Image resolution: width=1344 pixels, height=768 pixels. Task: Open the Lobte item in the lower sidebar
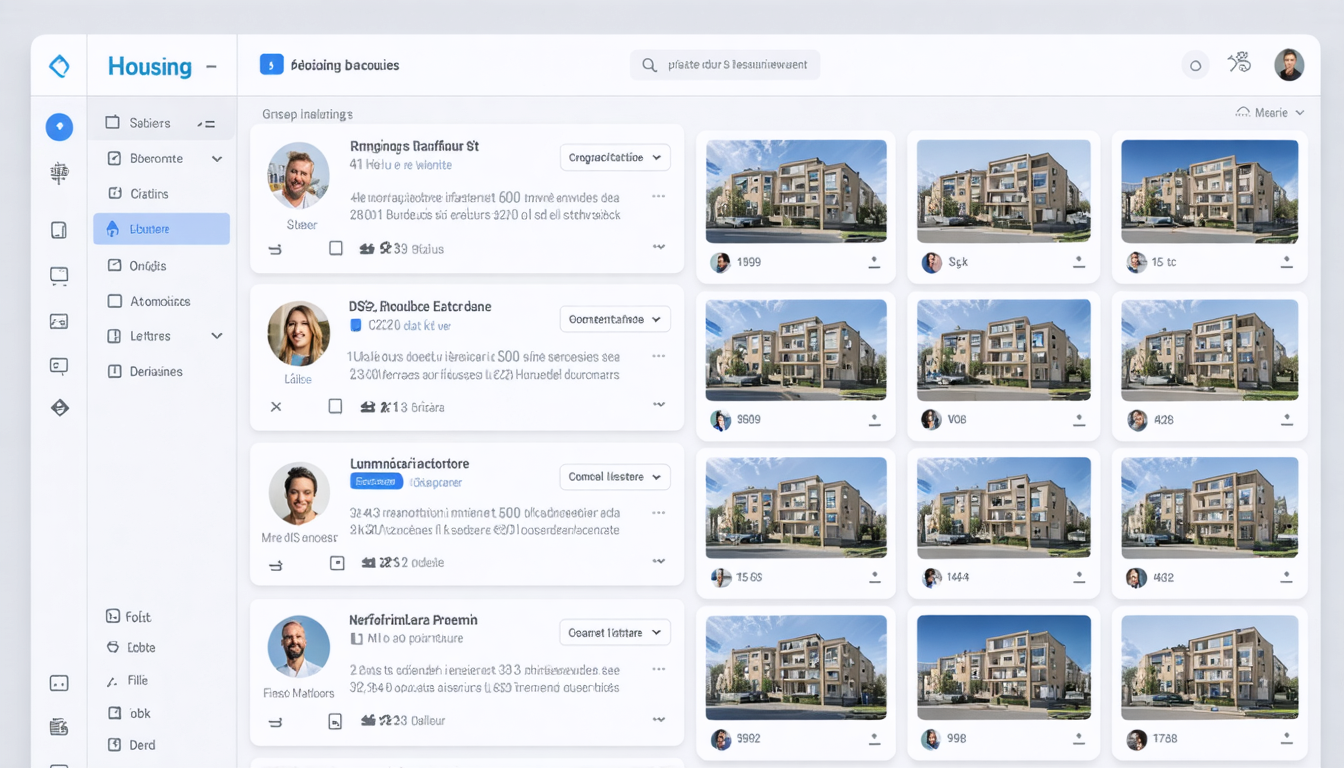[x=131, y=647]
